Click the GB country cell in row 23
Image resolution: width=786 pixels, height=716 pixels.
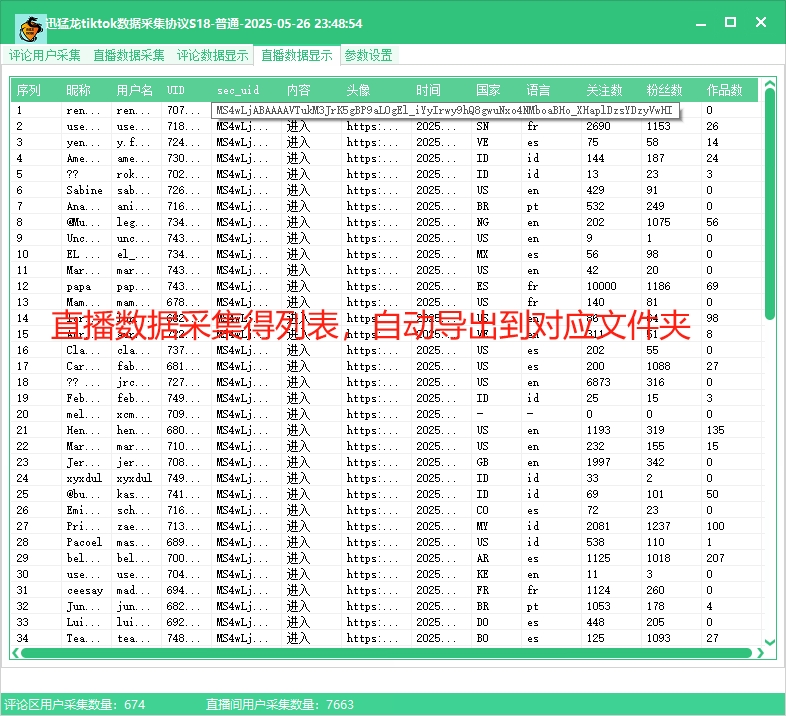[482, 462]
